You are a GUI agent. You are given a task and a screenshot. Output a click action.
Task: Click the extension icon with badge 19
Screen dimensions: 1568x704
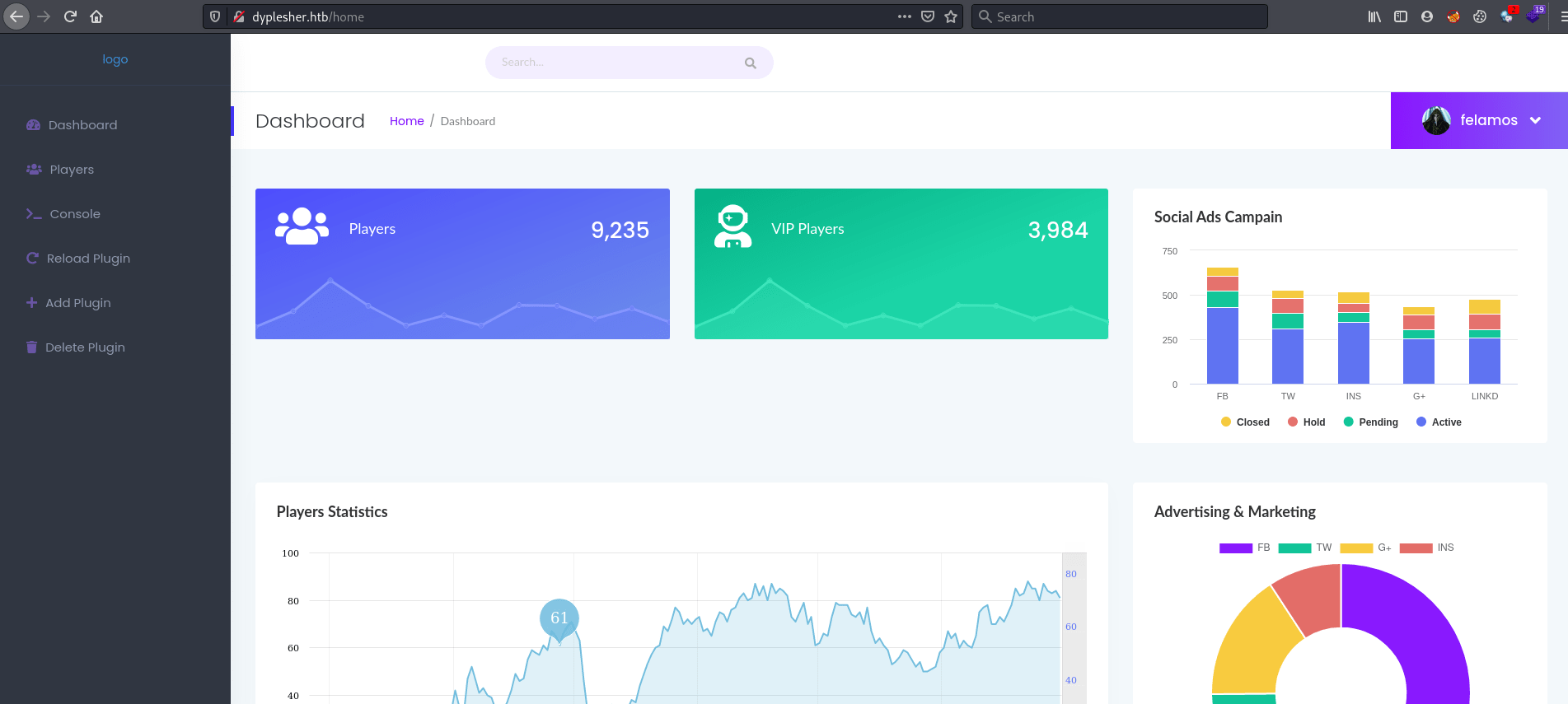tap(1534, 16)
